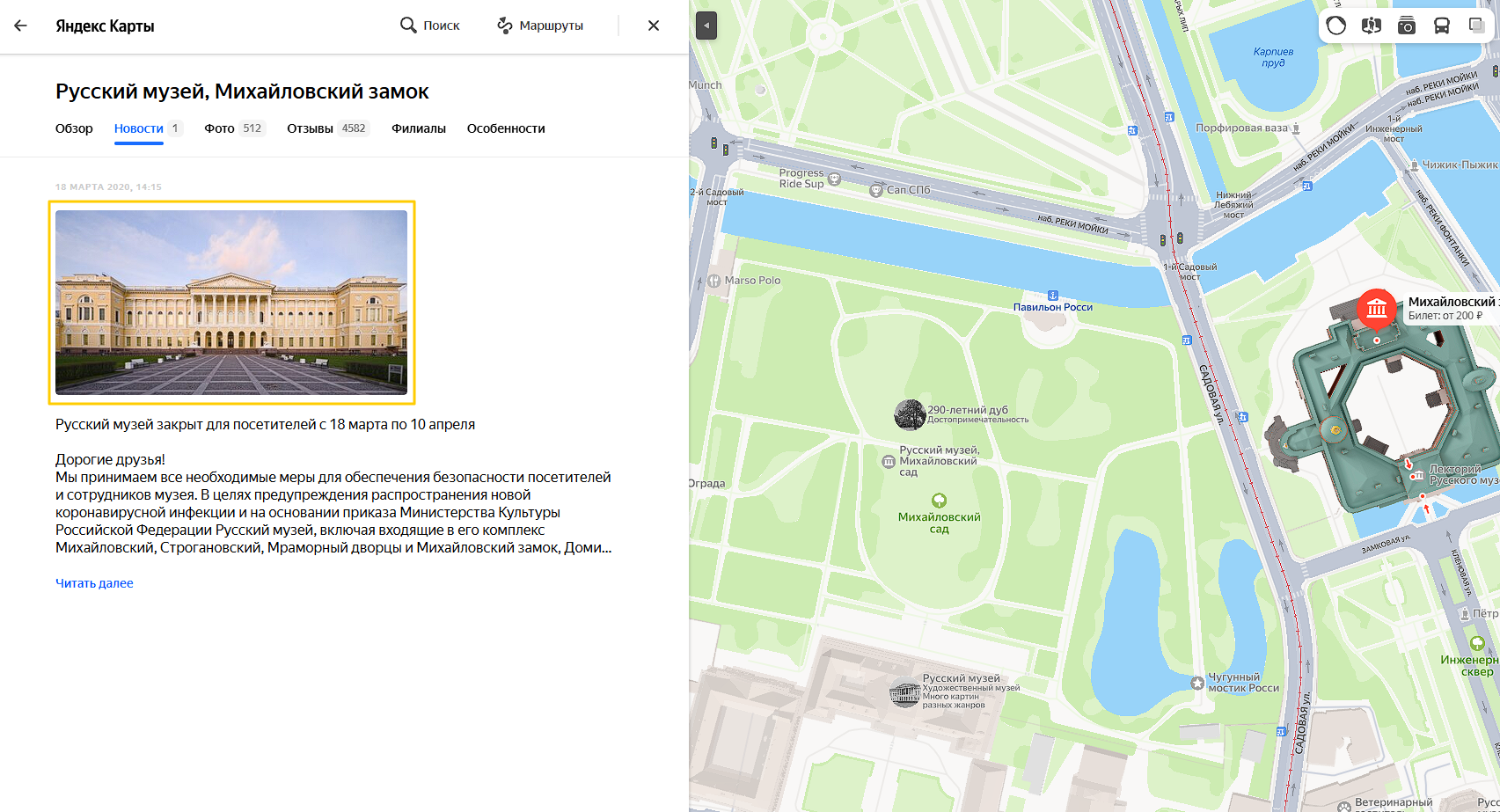
Task: Collapse the side panel with arrow toggle
Action: click(x=706, y=26)
